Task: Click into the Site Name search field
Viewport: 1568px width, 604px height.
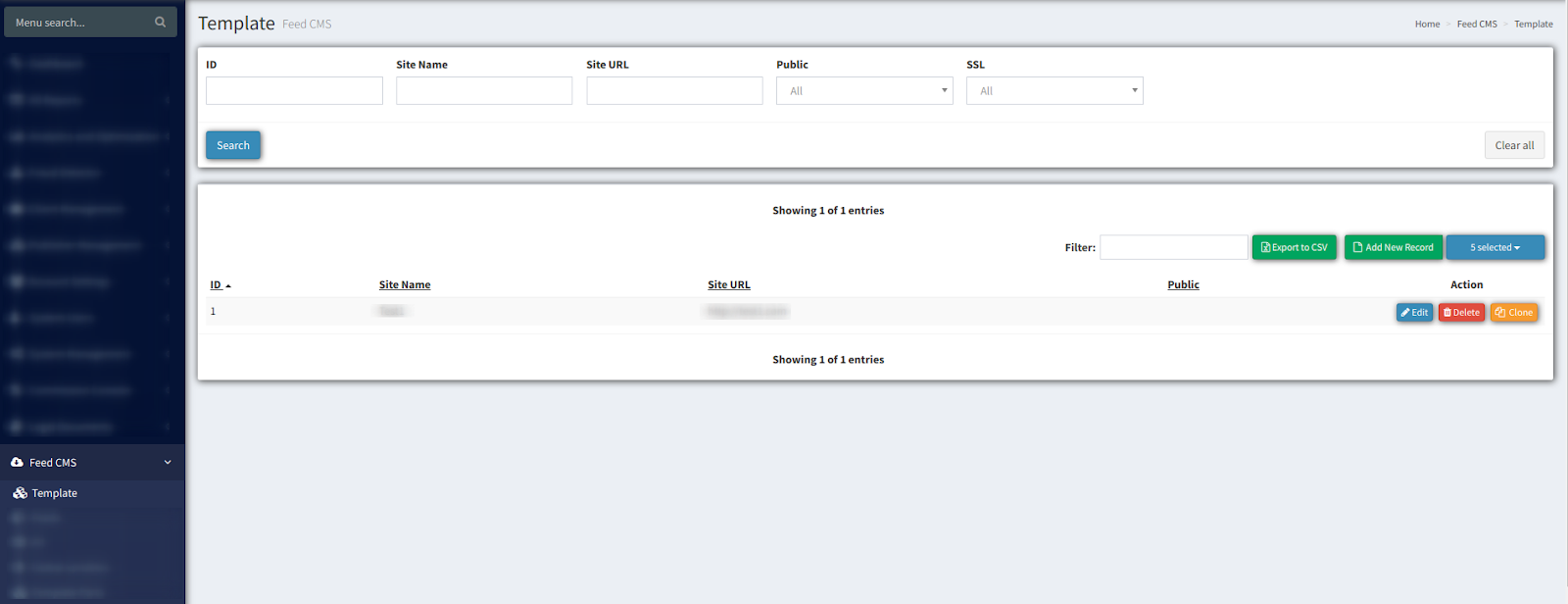Action: (484, 91)
